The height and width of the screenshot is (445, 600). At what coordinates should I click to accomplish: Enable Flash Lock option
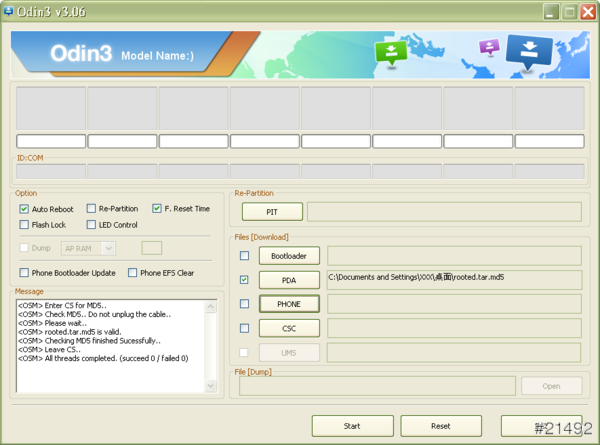click(x=25, y=225)
